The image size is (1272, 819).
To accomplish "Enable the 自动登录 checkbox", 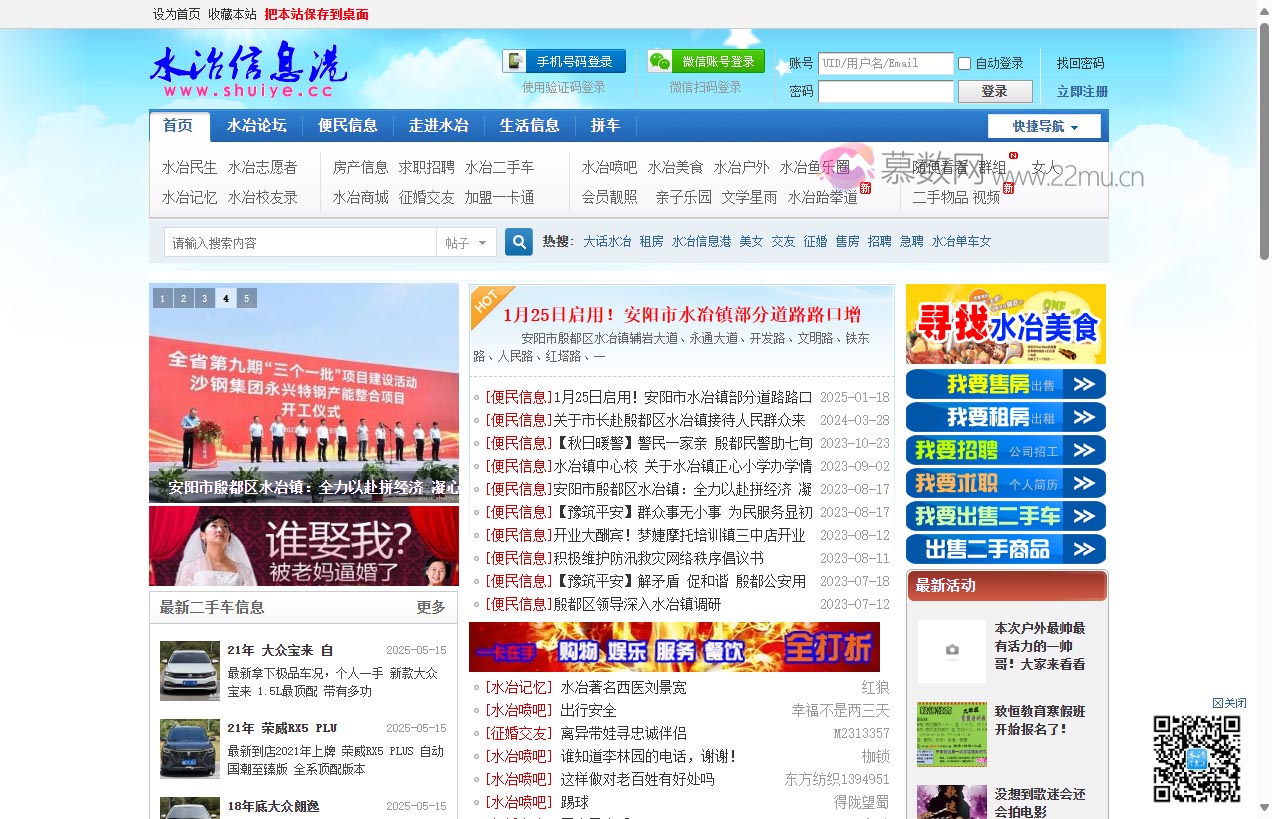I will coord(963,63).
